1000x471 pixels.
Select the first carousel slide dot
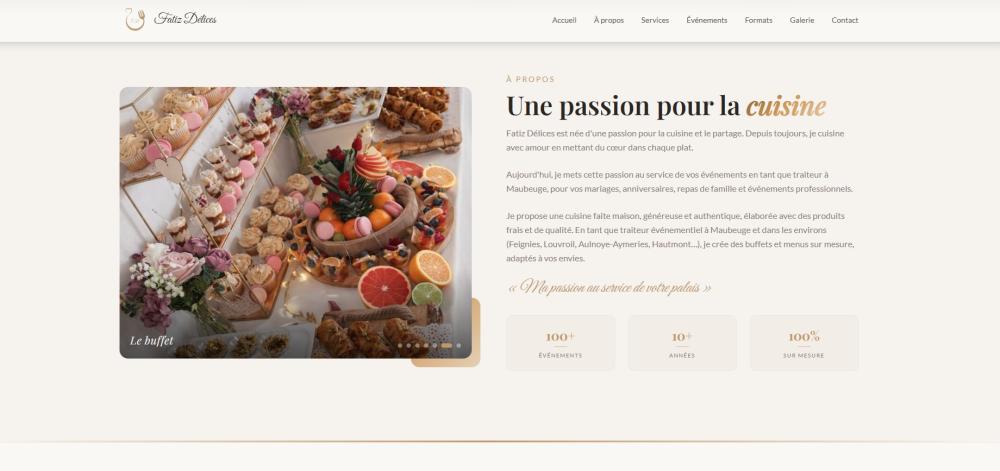pyautogui.click(x=400, y=345)
